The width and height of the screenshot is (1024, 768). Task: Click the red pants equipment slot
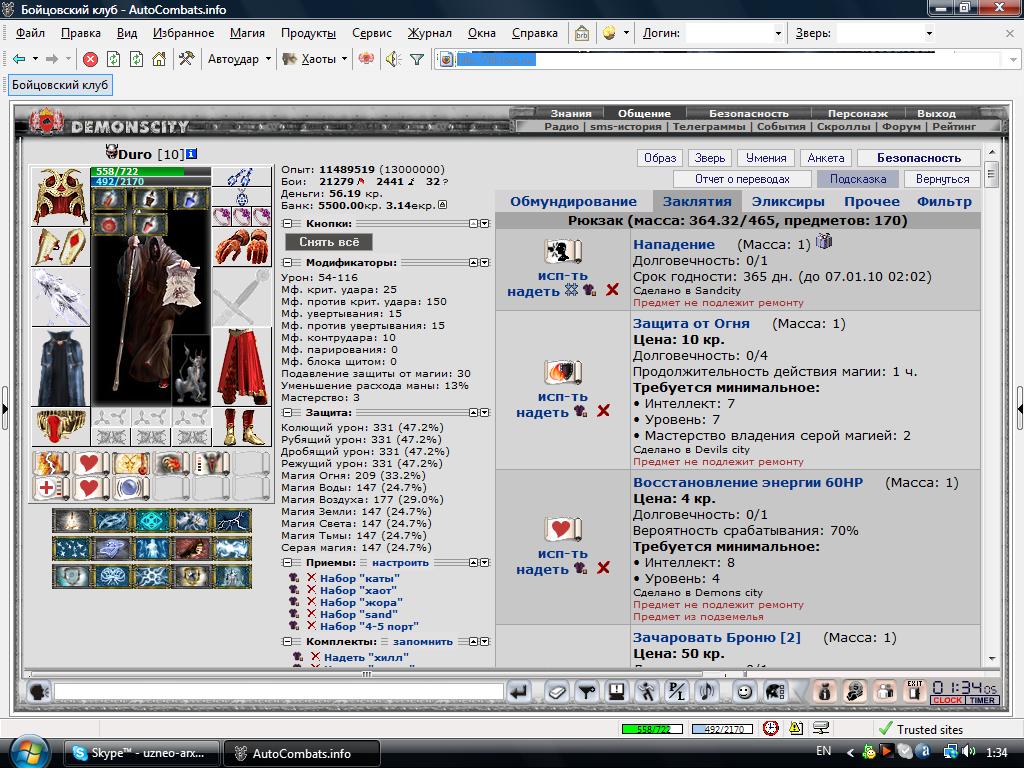point(242,366)
